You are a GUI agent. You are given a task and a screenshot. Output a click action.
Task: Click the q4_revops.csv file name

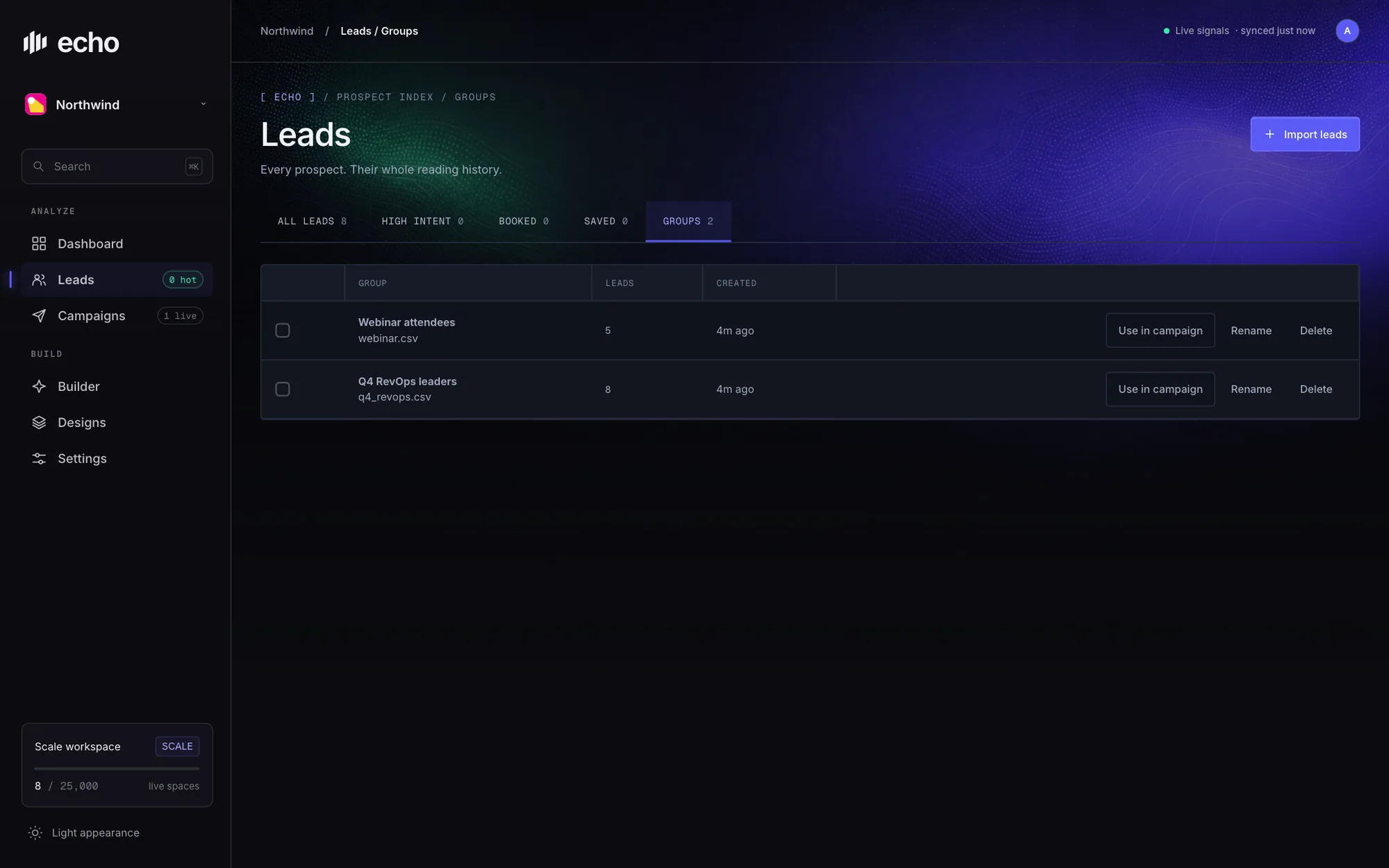394,397
